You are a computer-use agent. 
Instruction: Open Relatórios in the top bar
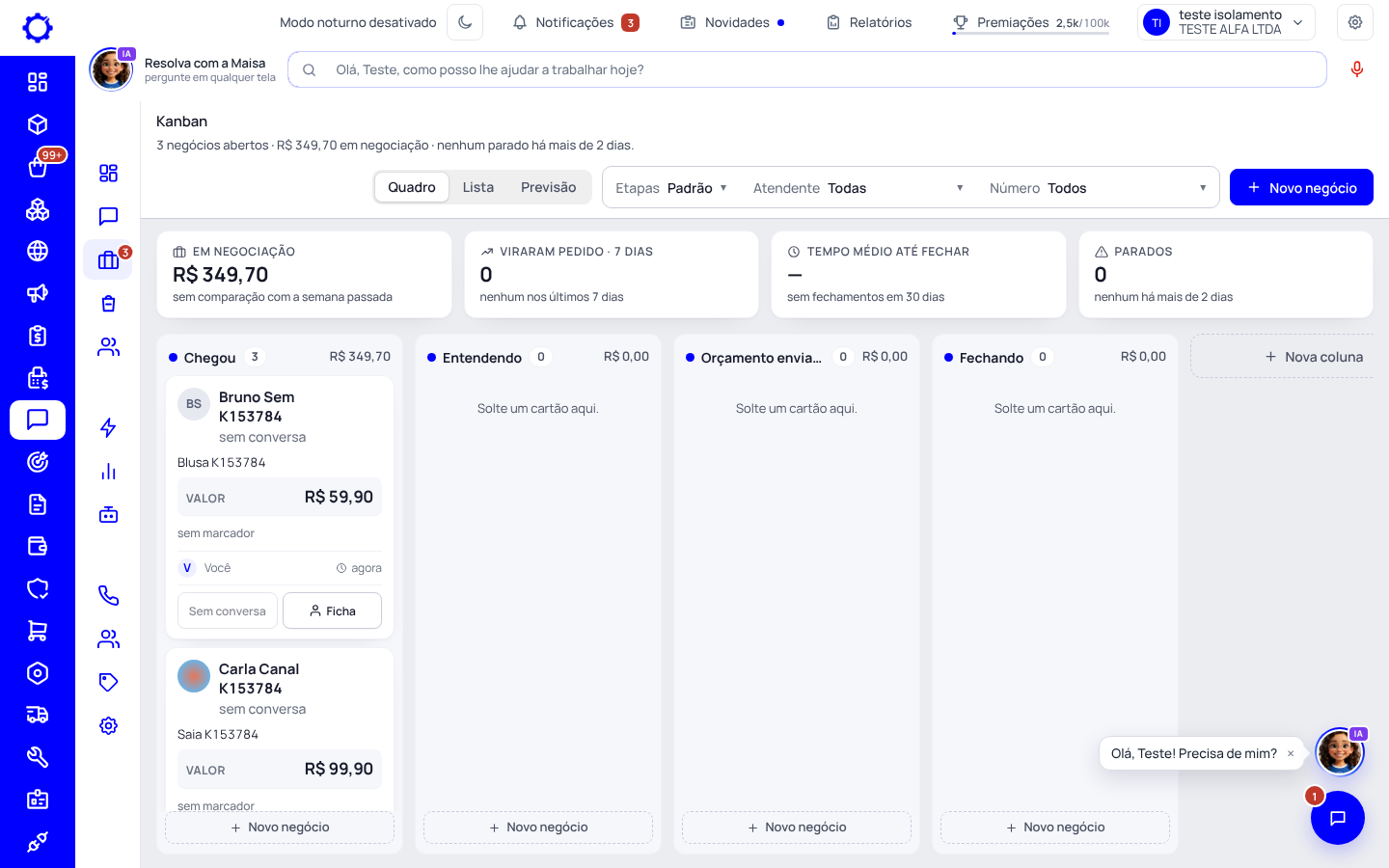click(869, 22)
